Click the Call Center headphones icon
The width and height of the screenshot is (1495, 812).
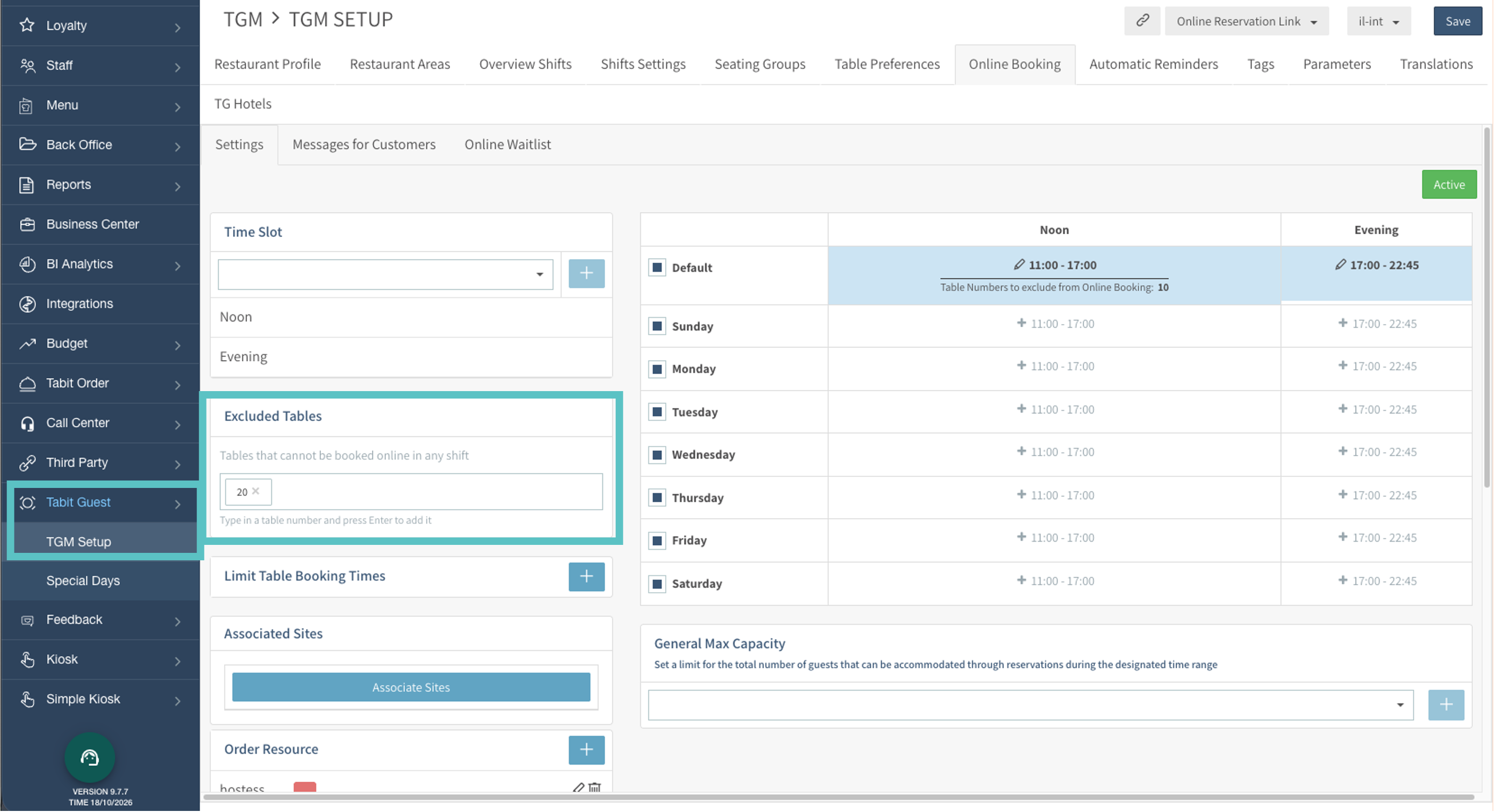27,423
